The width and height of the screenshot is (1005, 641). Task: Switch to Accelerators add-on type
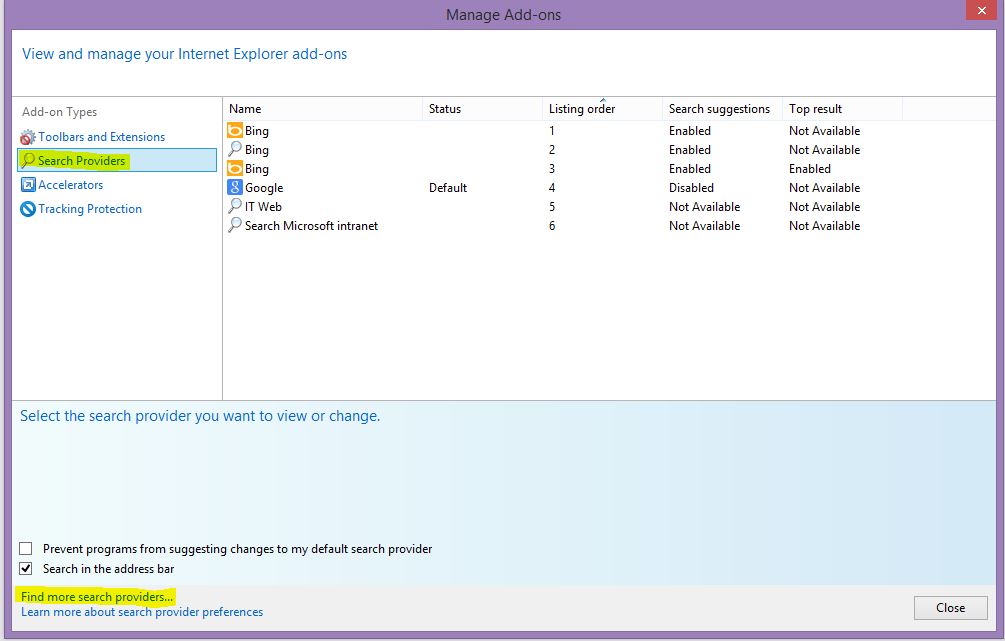(71, 185)
